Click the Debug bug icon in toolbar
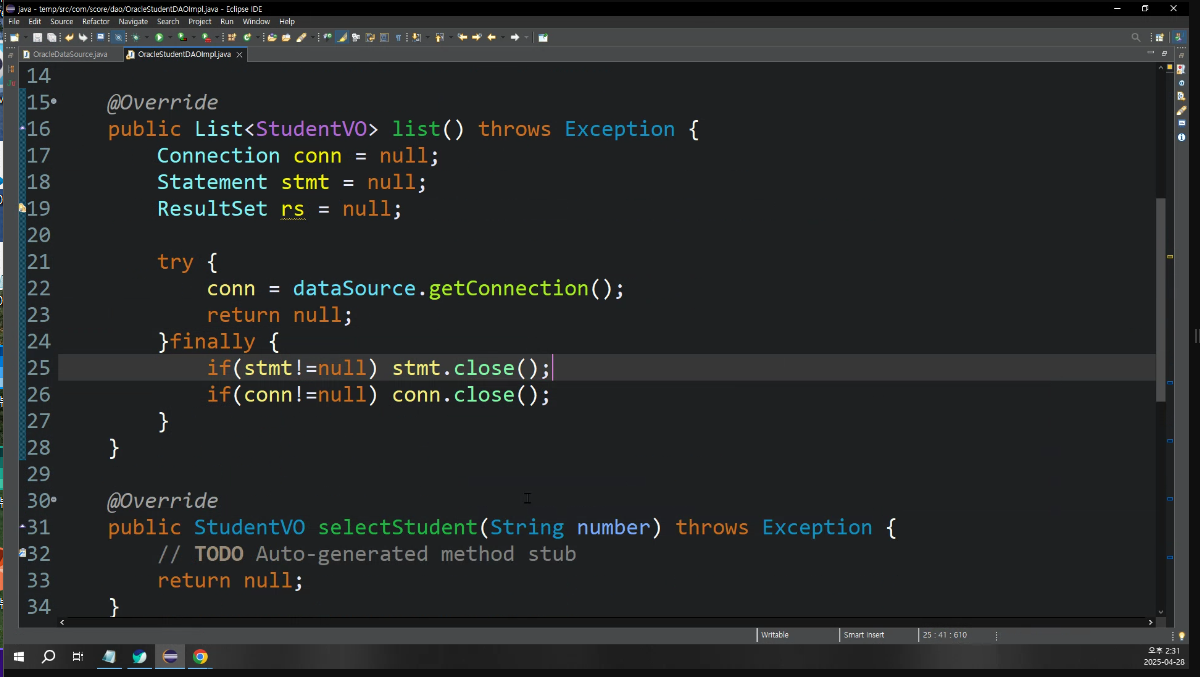The height and width of the screenshot is (677, 1200). [135, 37]
